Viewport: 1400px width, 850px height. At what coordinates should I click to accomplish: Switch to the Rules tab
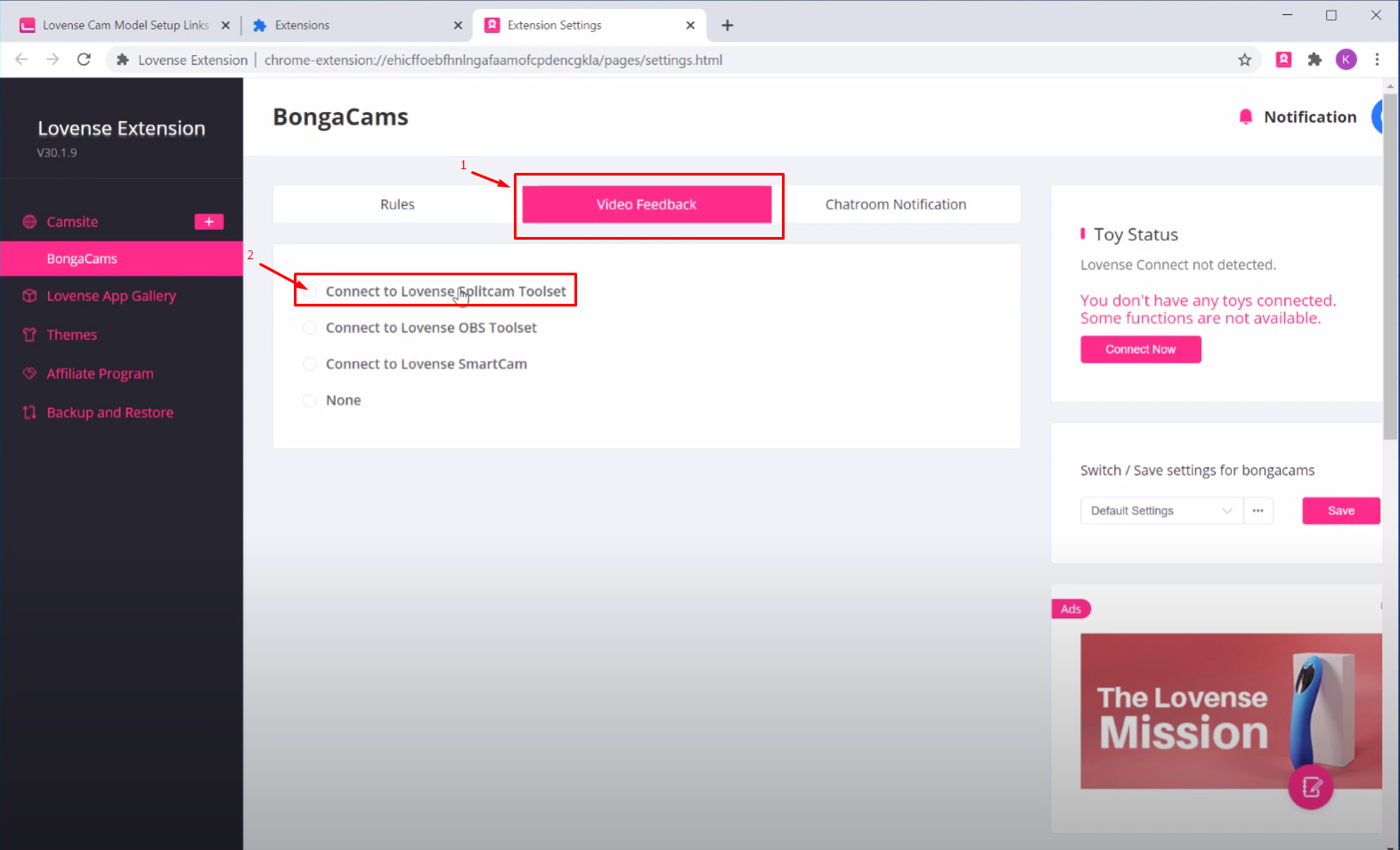point(397,204)
